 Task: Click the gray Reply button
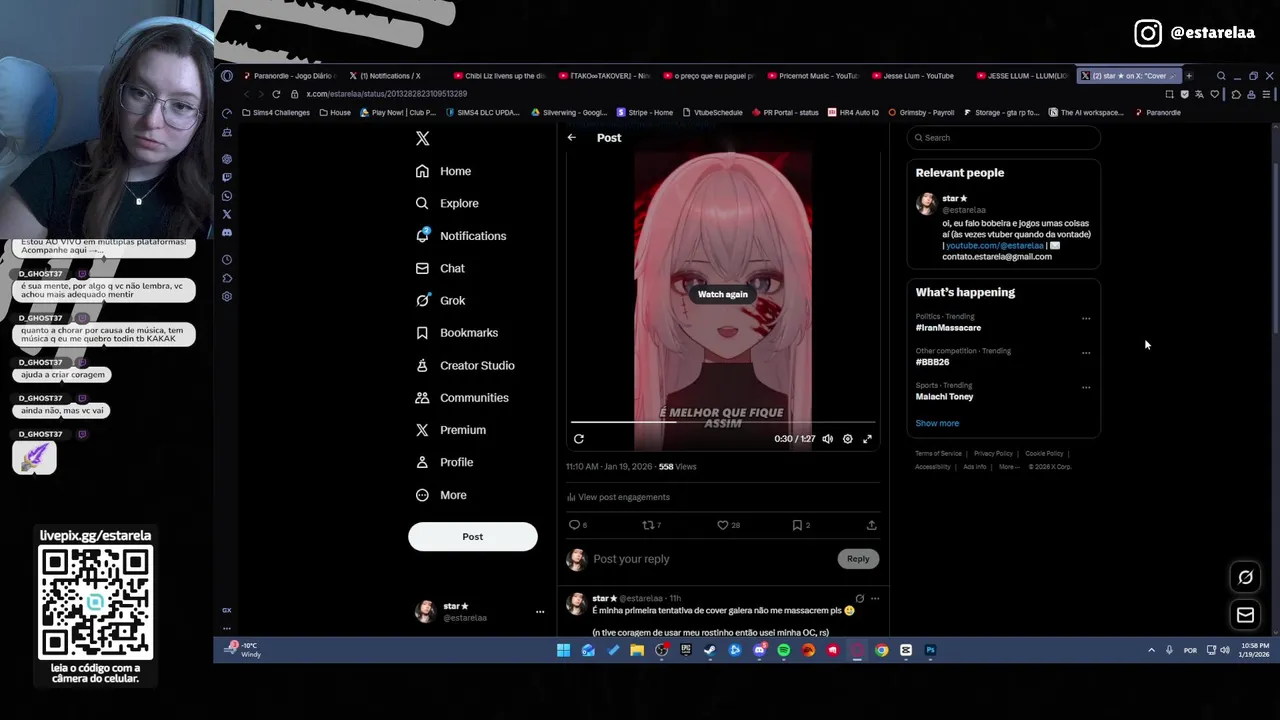click(x=858, y=559)
